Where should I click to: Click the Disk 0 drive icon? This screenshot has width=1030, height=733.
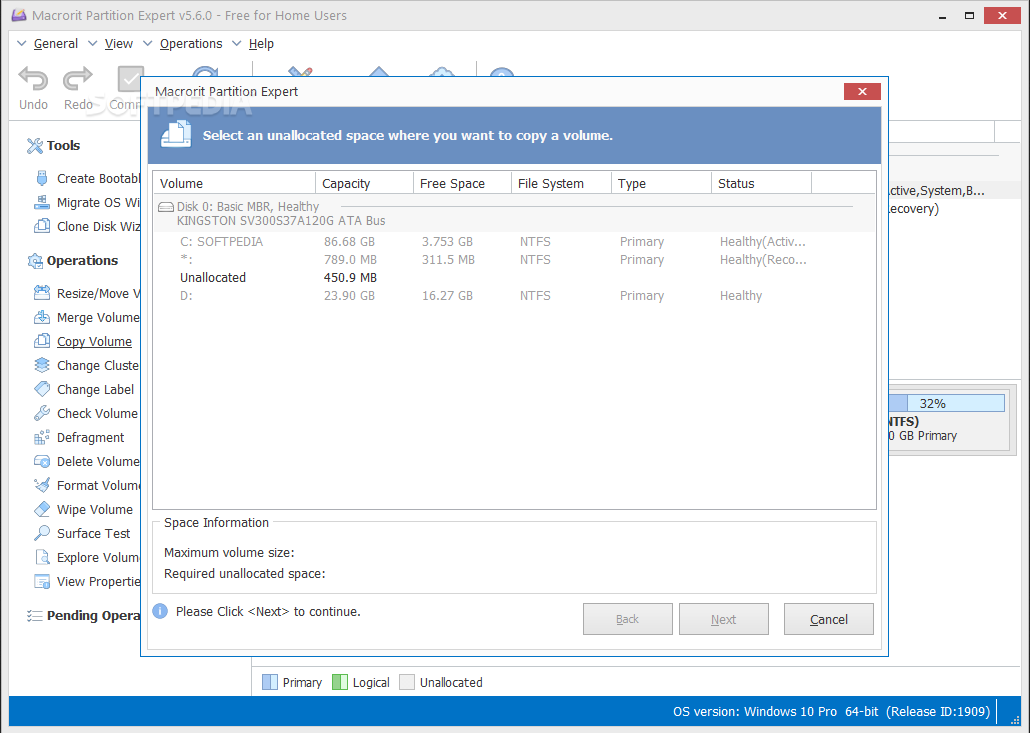click(x=166, y=207)
